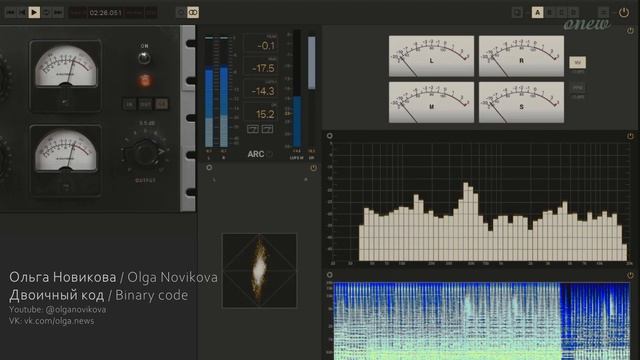This screenshot has width=640, height=360.
Task: Flip the compressor ON toggle switch
Action: pos(144,58)
